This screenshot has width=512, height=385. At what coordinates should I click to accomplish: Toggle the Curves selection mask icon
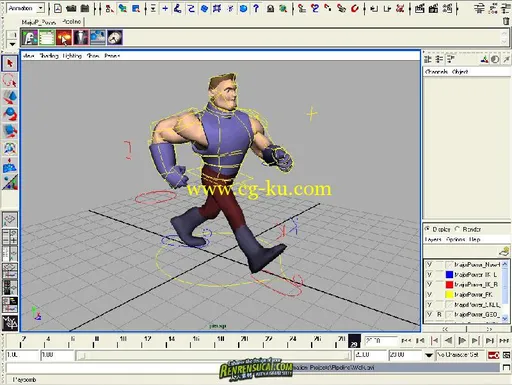click(x=191, y=8)
